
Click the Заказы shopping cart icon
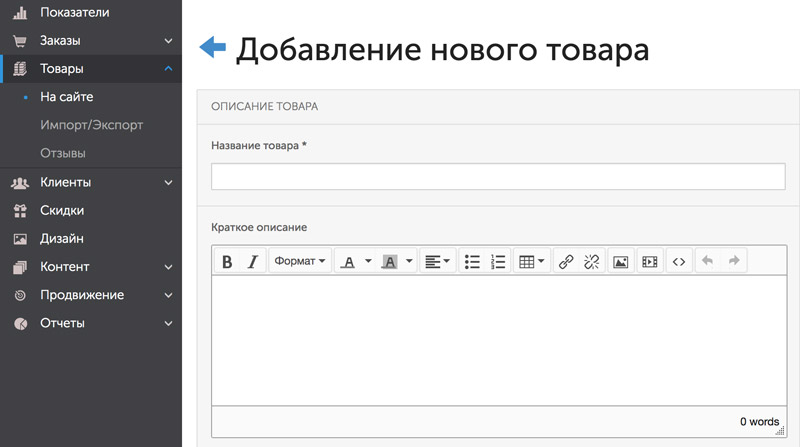coord(20,41)
